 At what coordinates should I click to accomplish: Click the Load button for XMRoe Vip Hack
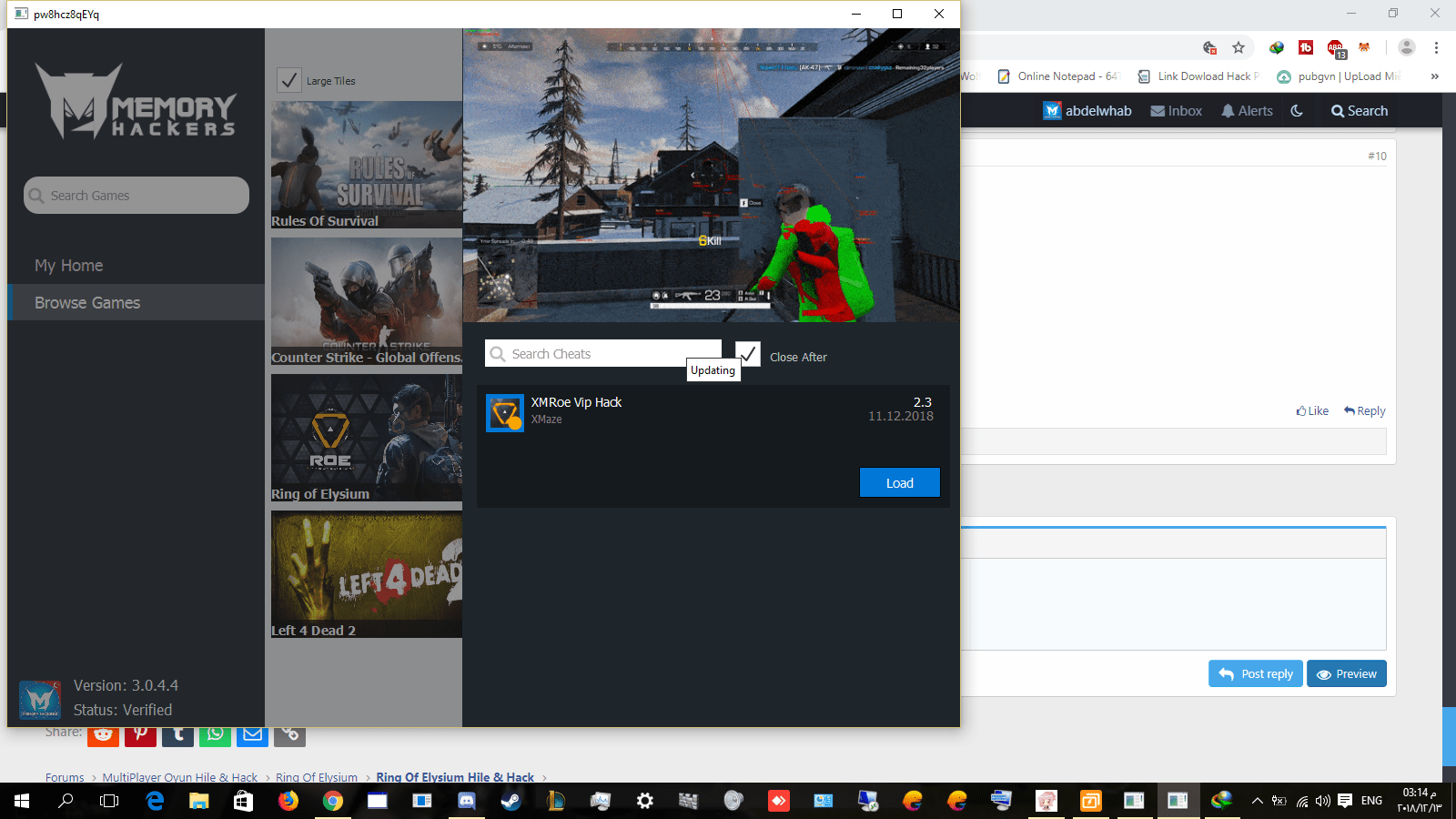tap(900, 482)
